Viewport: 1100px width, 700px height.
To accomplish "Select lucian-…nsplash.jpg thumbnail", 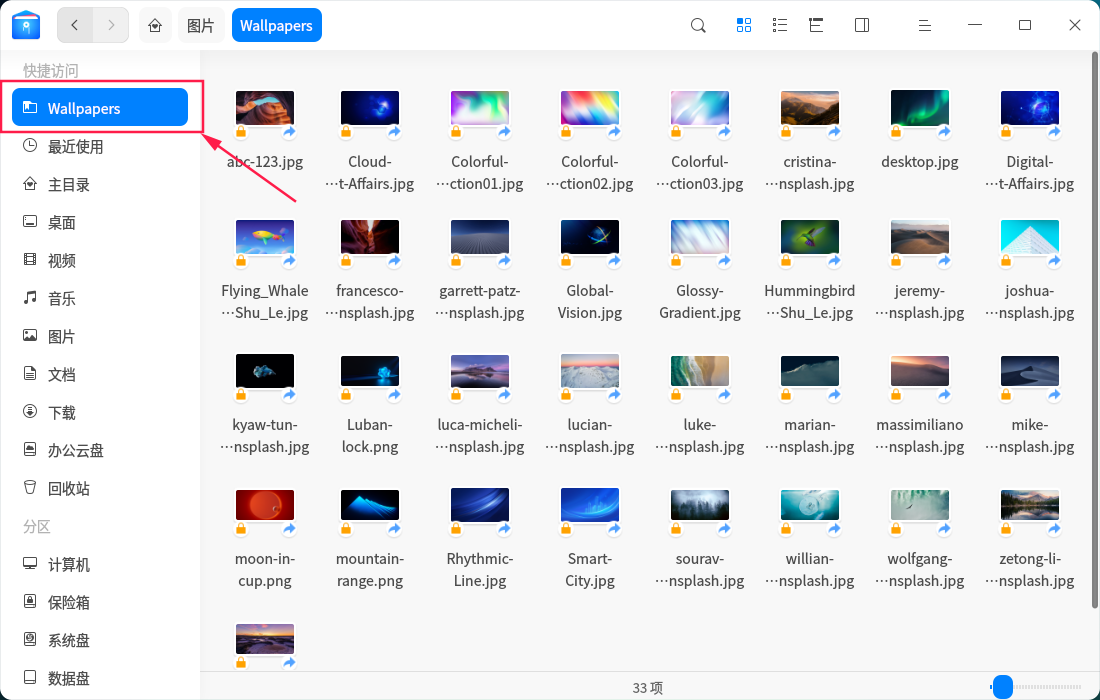I will [x=590, y=370].
